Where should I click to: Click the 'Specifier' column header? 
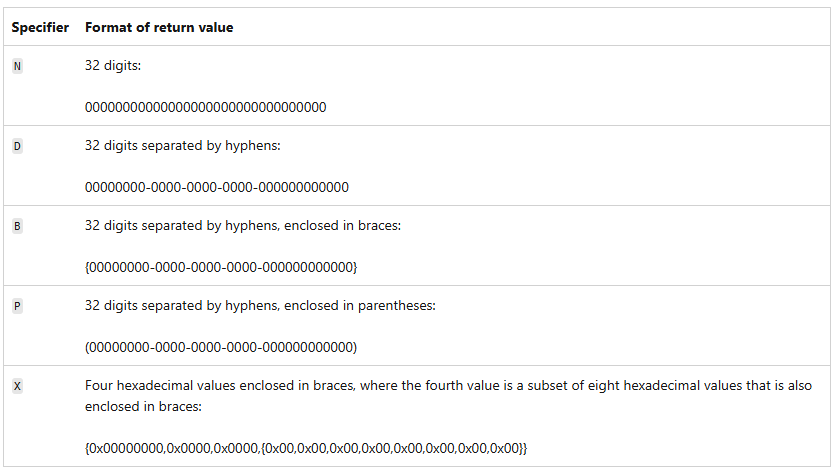point(40,28)
